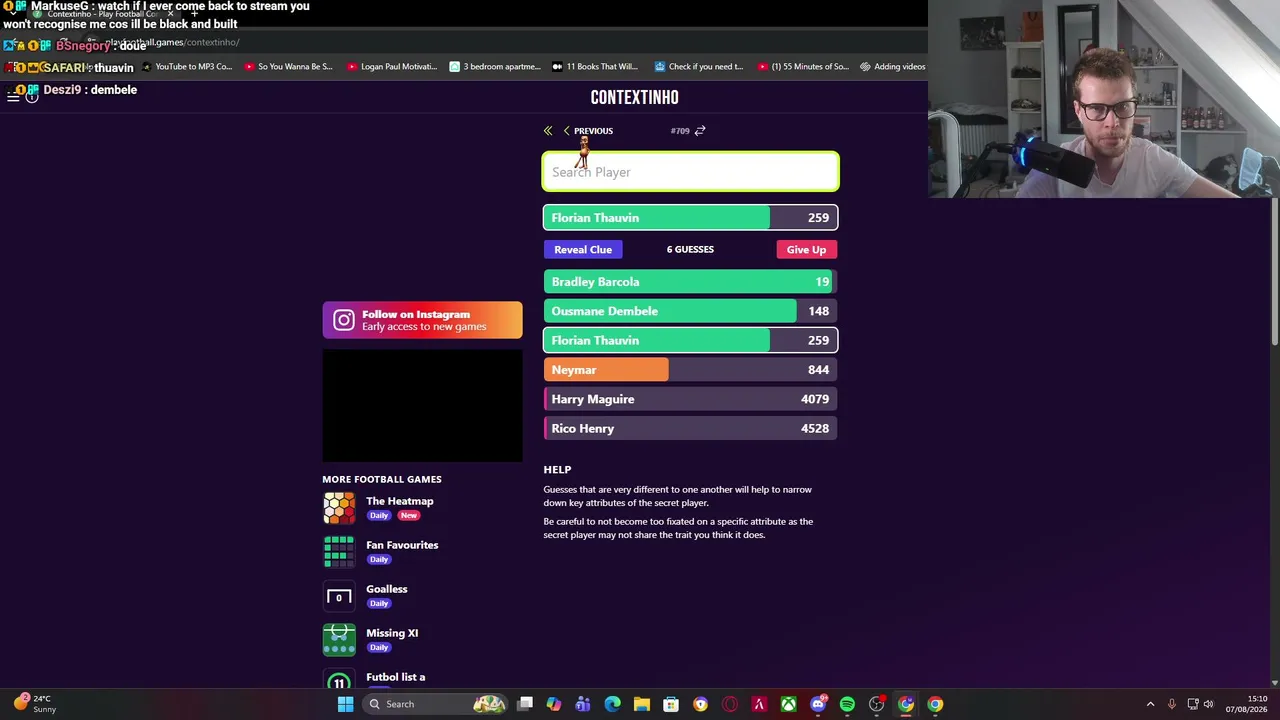Click the browser address bar URL

tap(172, 43)
